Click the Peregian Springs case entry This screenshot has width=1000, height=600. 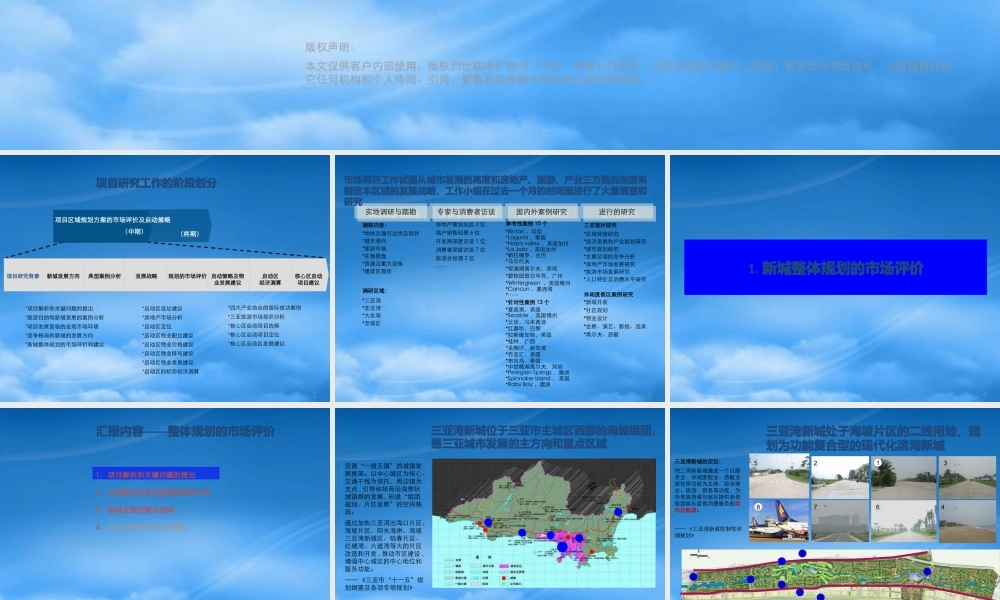[x=537, y=372]
